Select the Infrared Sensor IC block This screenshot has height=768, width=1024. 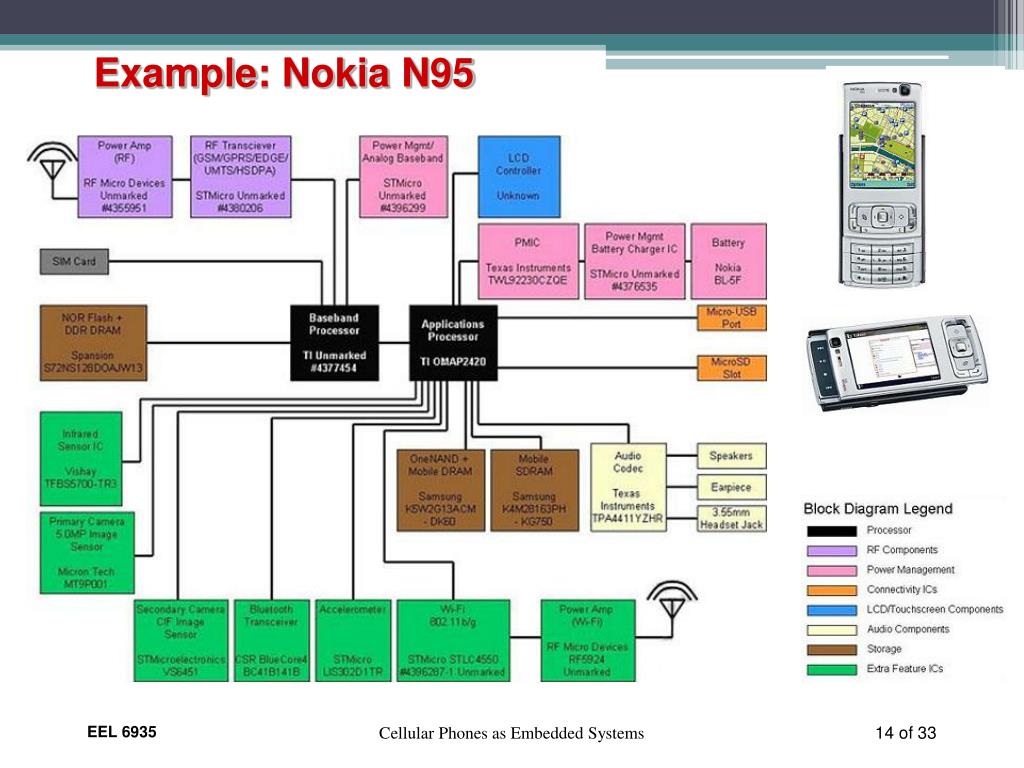click(x=81, y=458)
